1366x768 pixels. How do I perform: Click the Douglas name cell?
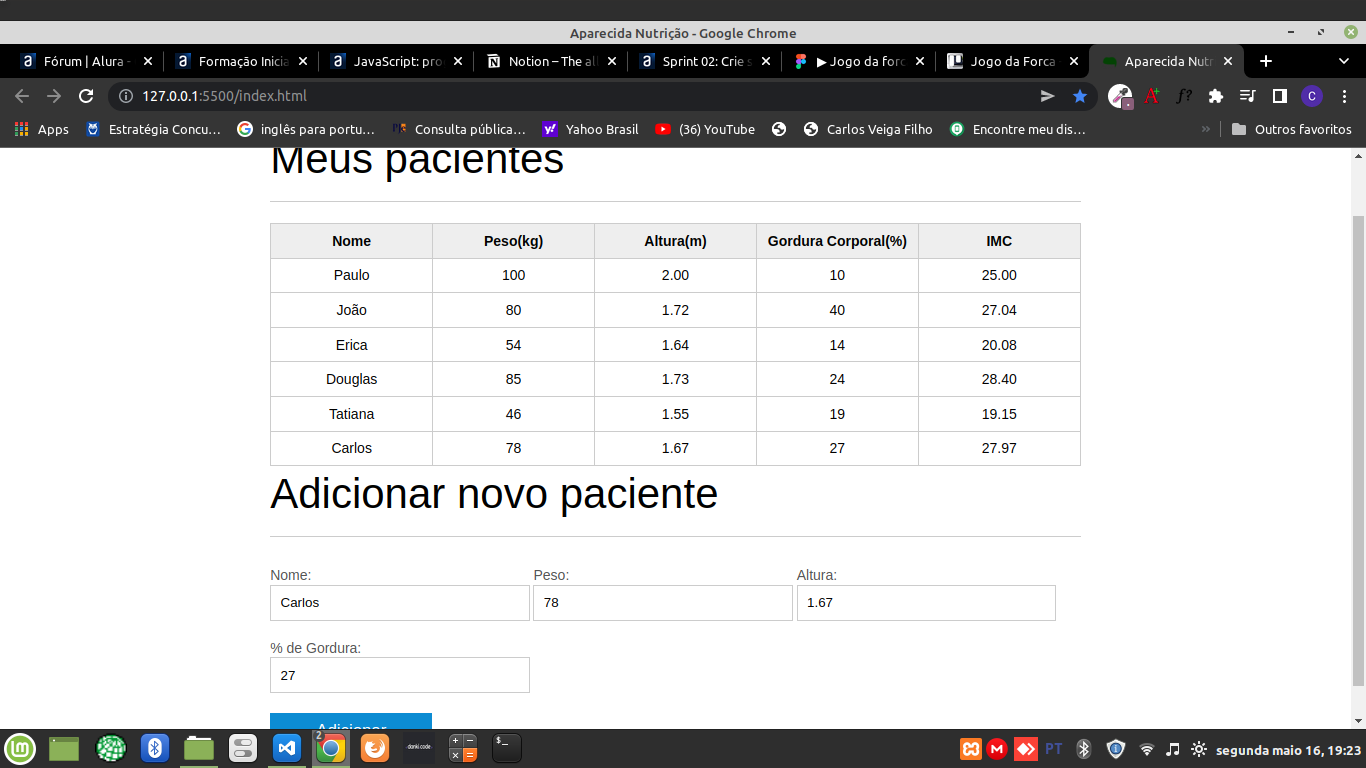(x=351, y=379)
